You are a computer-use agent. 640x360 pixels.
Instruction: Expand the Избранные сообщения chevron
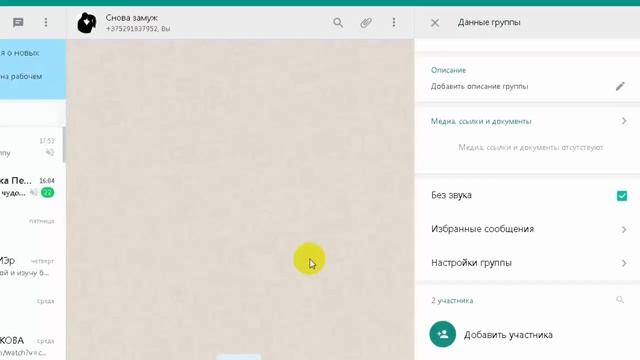[x=624, y=229]
